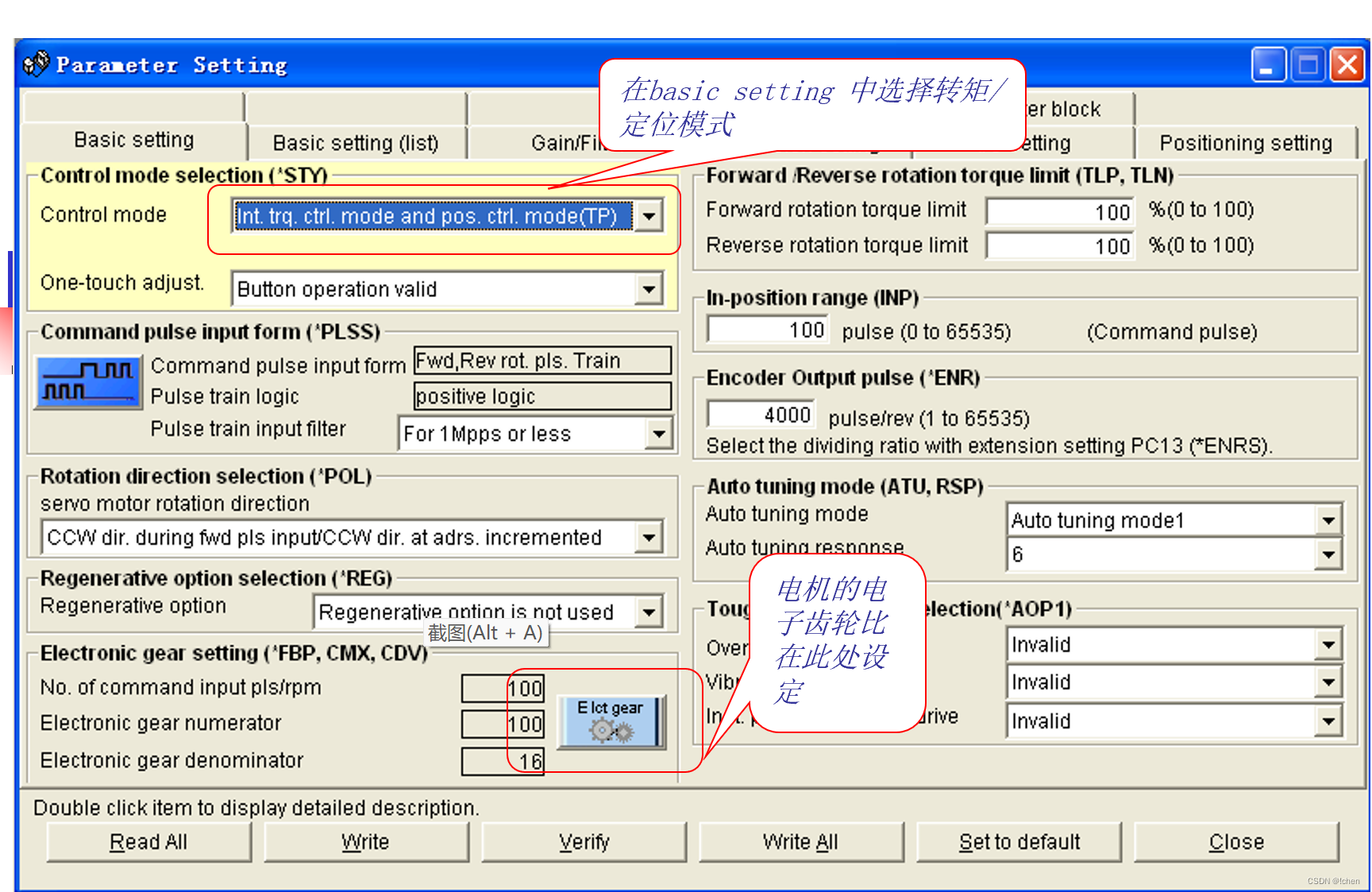Click the Verify button
The width and height of the screenshot is (1372, 892).
point(584,841)
